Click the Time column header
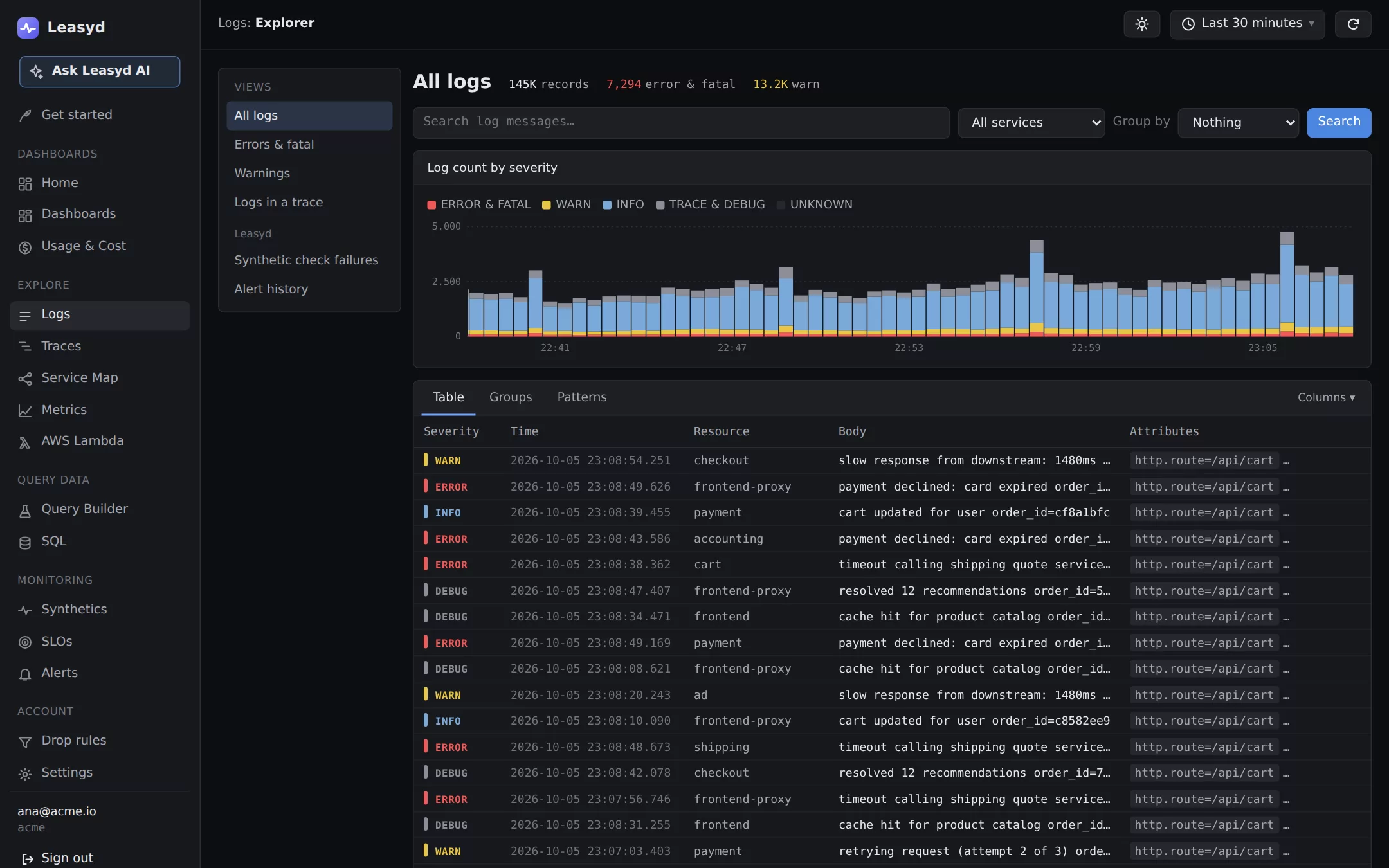This screenshot has width=1389, height=868. tap(524, 431)
